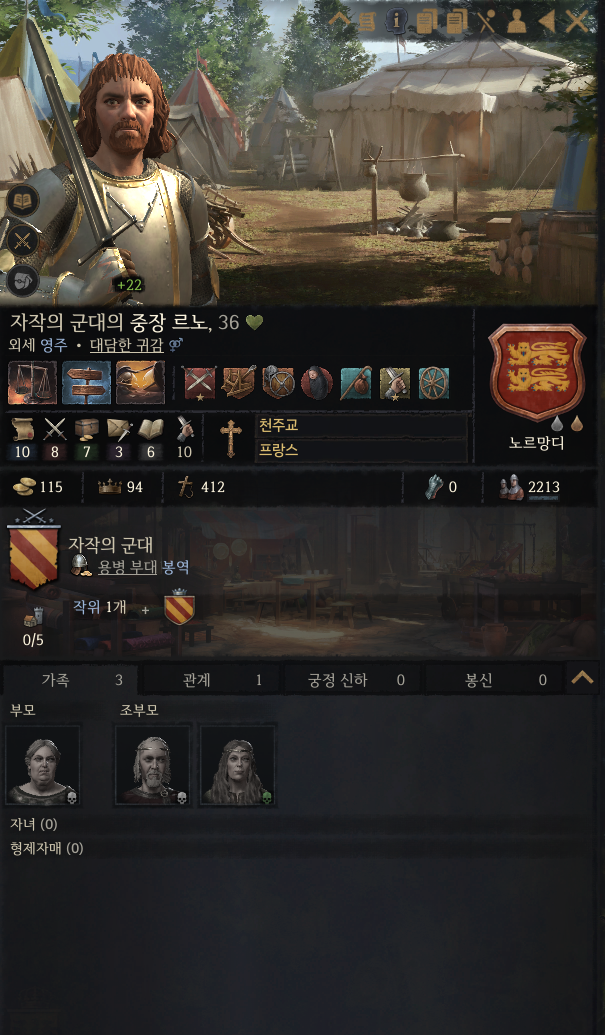This screenshot has width=605, height=1035.
Task: Open the lifestyle book icon beside portrait
Action: tap(23, 200)
